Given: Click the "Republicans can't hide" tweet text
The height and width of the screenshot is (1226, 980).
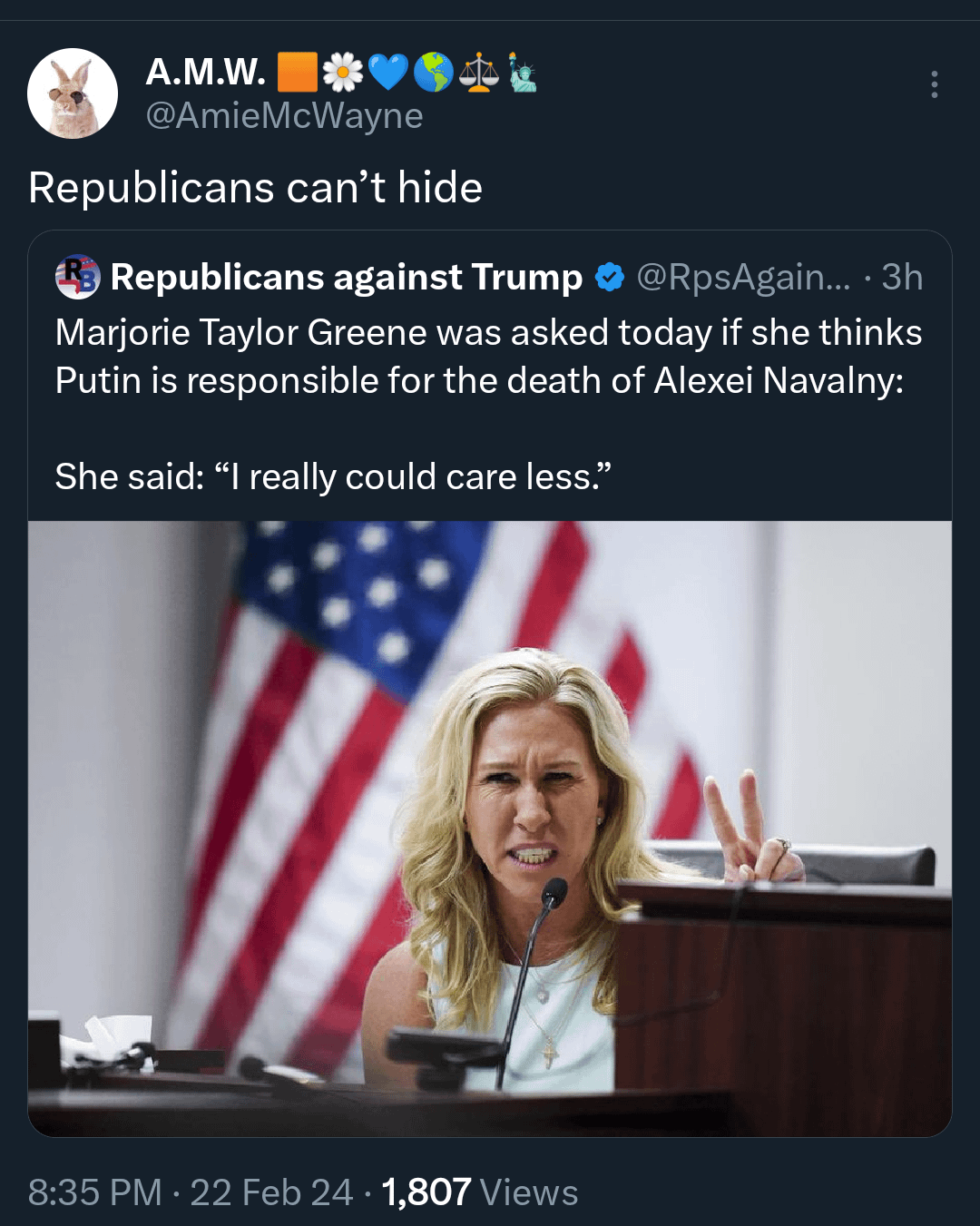Looking at the screenshot, I should [x=255, y=188].
